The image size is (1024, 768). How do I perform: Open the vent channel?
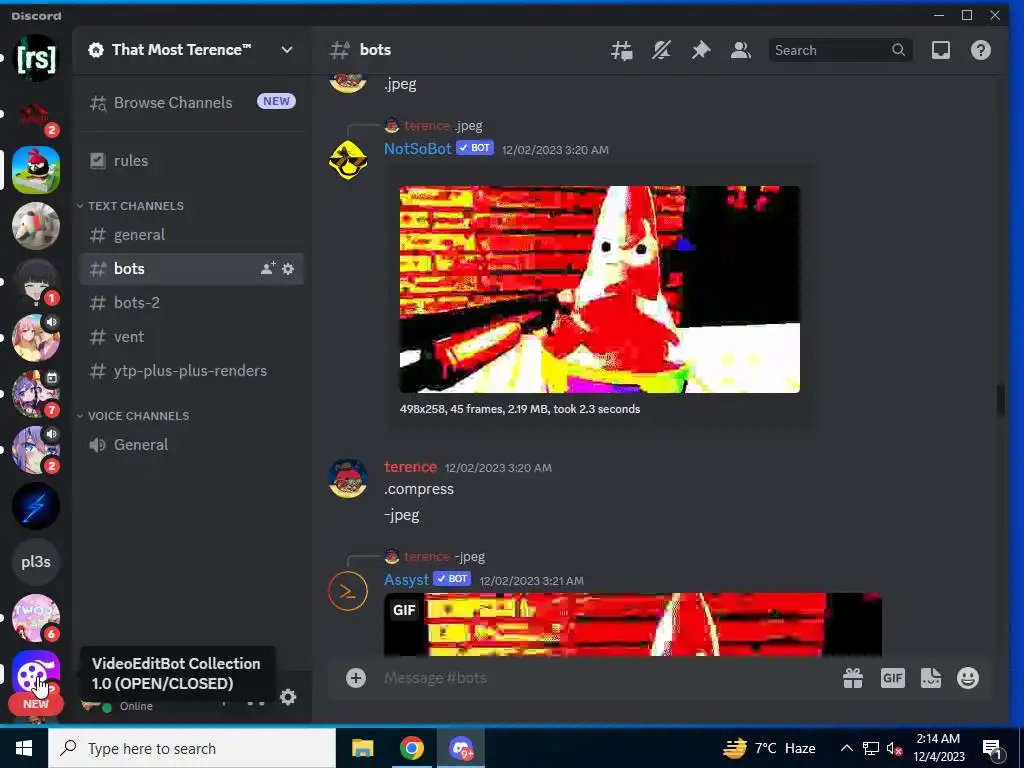(x=192, y=337)
